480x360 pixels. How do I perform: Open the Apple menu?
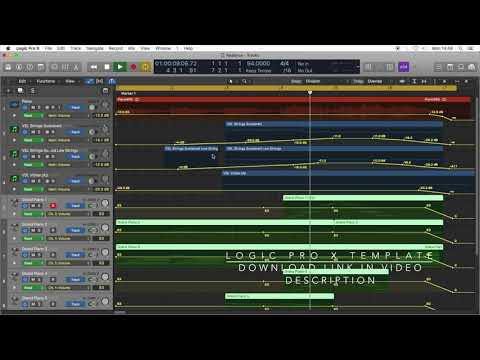point(8,48)
